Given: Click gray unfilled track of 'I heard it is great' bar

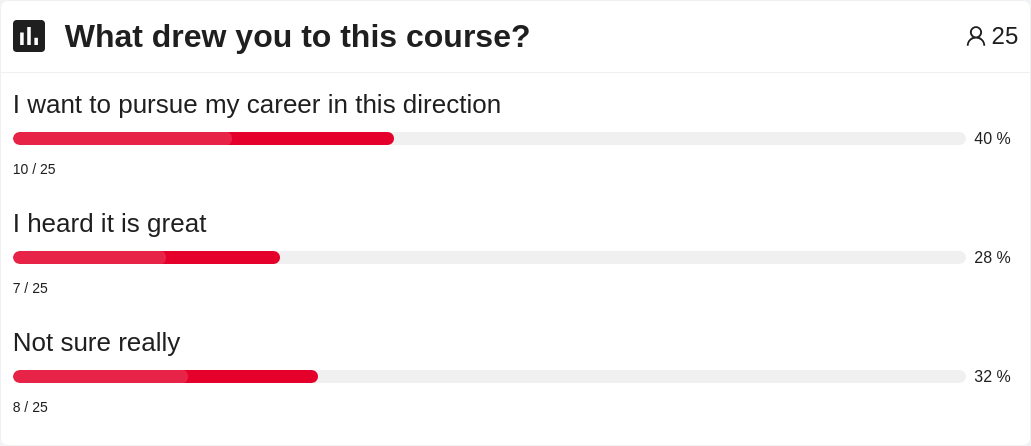Looking at the screenshot, I should pyautogui.click(x=622, y=258).
